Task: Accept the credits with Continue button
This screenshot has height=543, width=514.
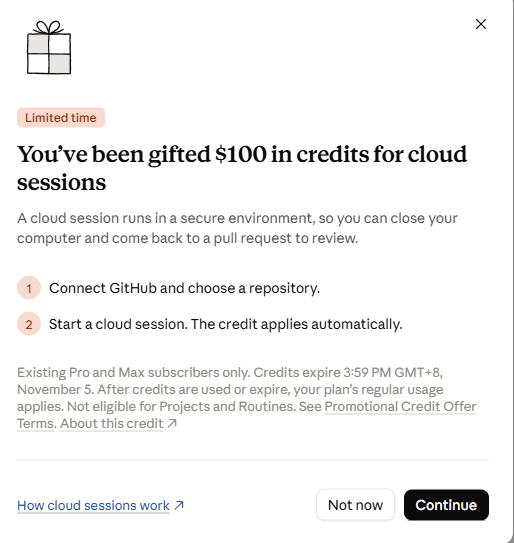Action: coord(446,505)
